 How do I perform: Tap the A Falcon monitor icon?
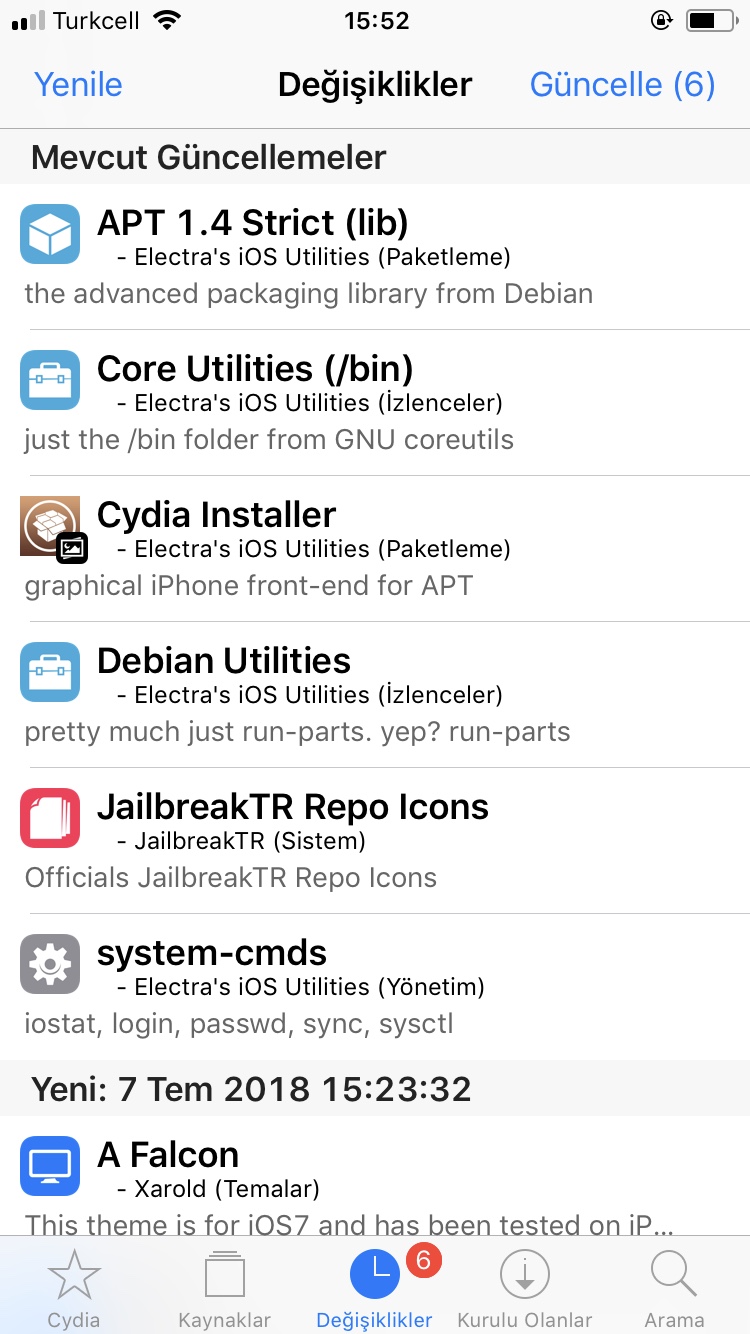coord(50,1166)
